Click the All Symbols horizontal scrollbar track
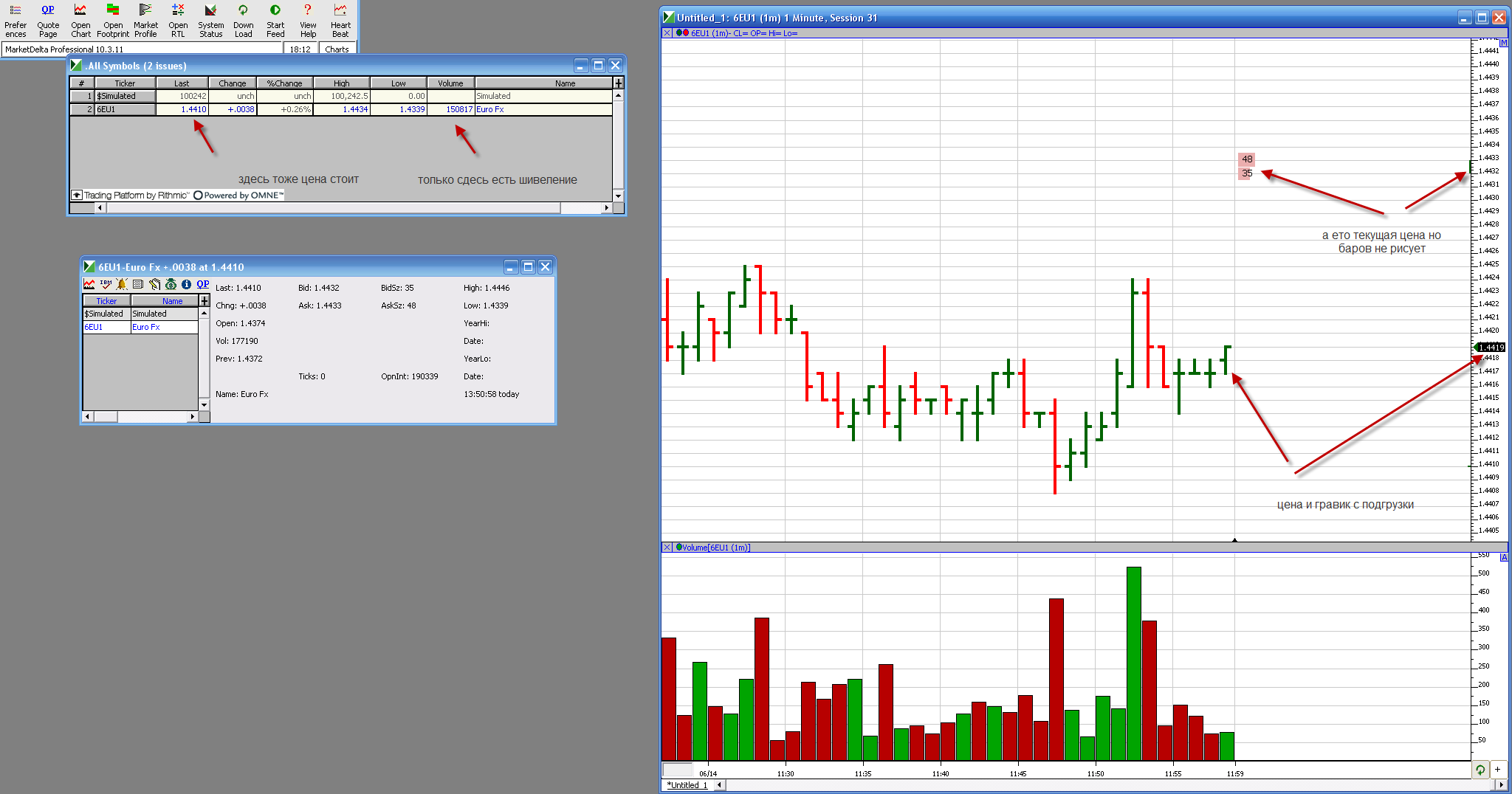This screenshot has height=794, width=1512. click(332, 208)
